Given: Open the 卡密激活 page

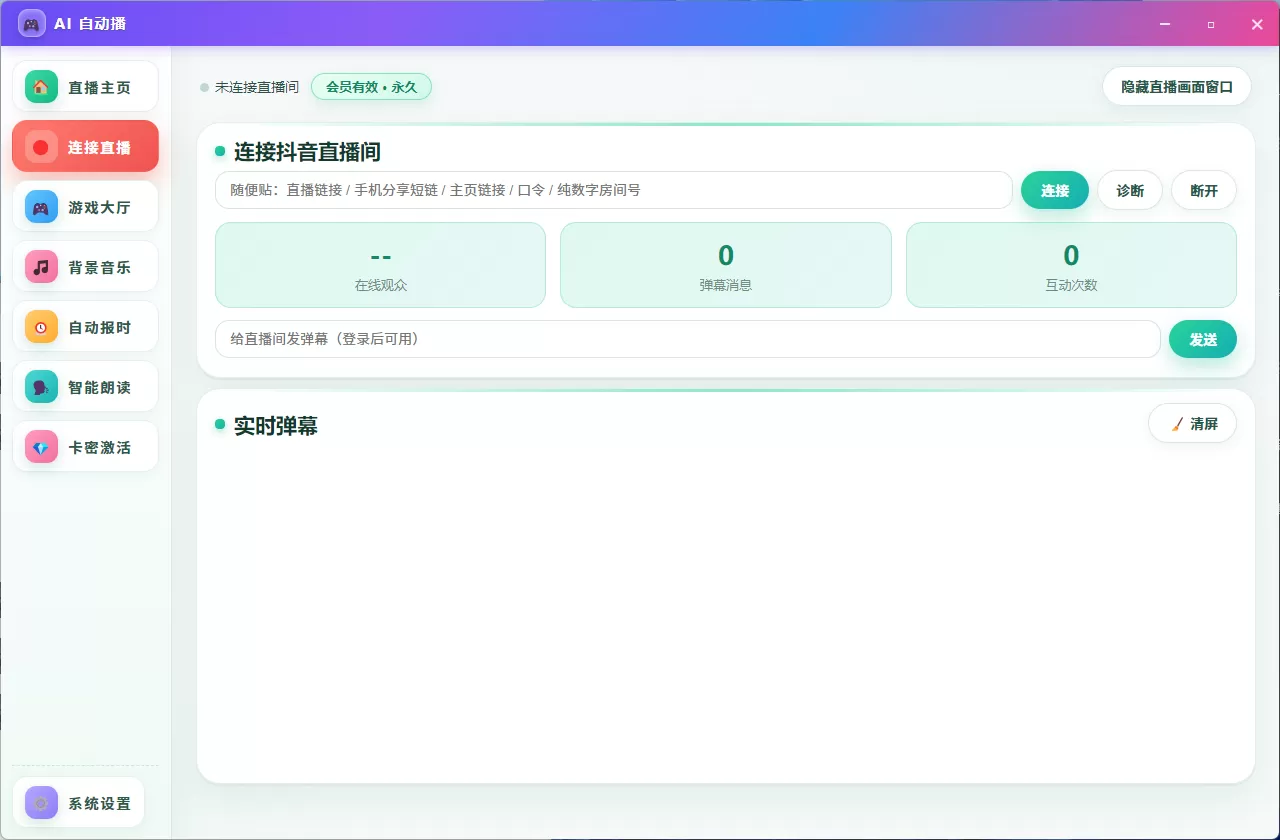Looking at the screenshot, I should 85,447.
